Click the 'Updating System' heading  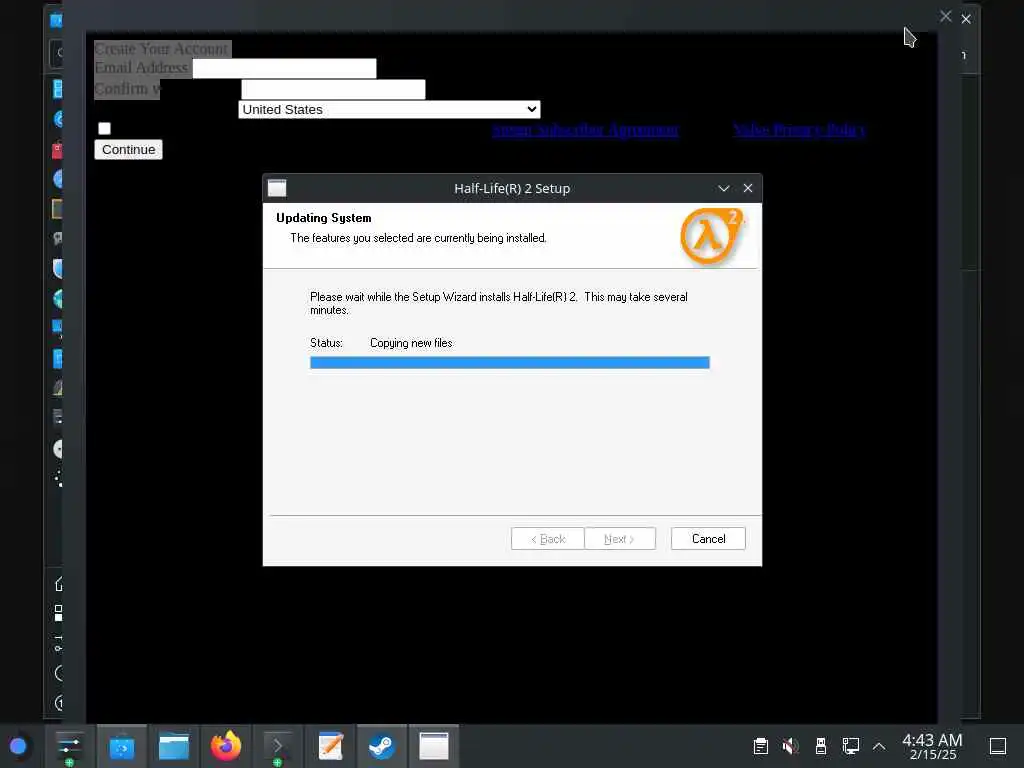pos(323,217)
